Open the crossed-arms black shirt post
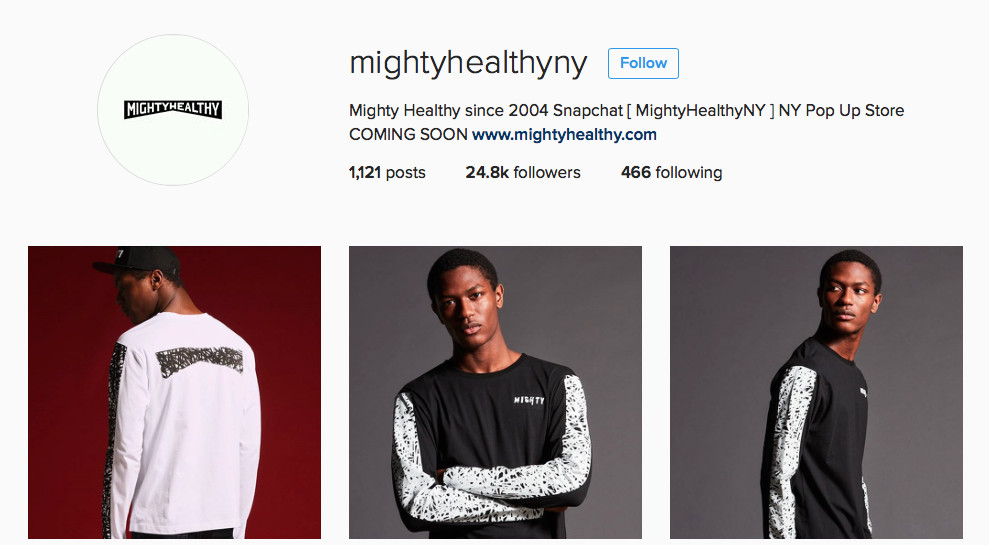 coord(495,392)
